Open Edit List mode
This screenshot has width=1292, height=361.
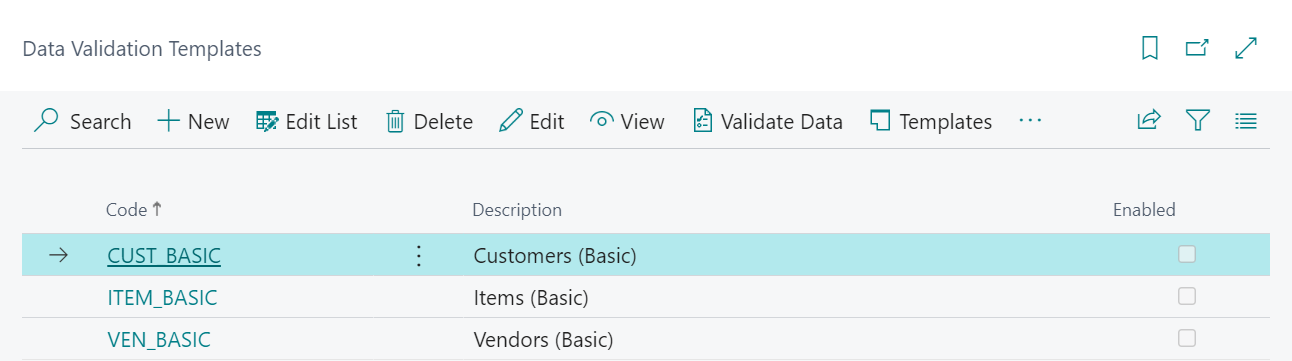click(307, 122)
